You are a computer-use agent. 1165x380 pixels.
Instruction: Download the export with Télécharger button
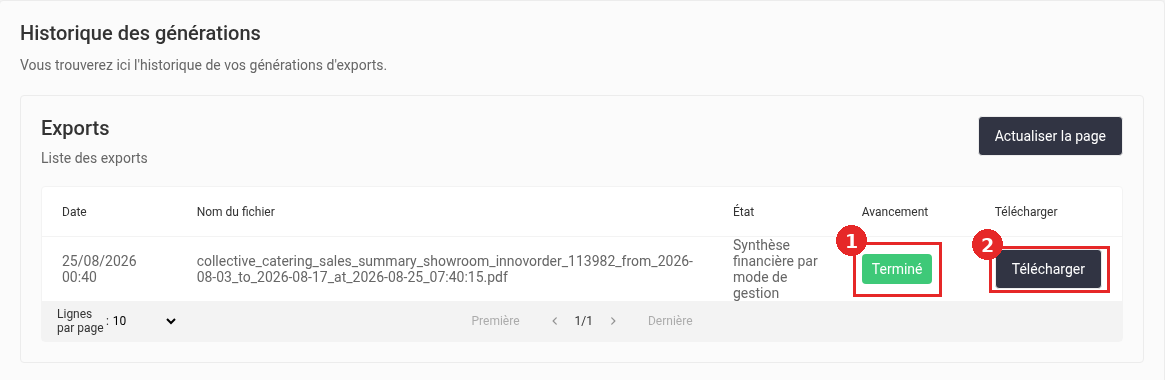pos(1048,269)
